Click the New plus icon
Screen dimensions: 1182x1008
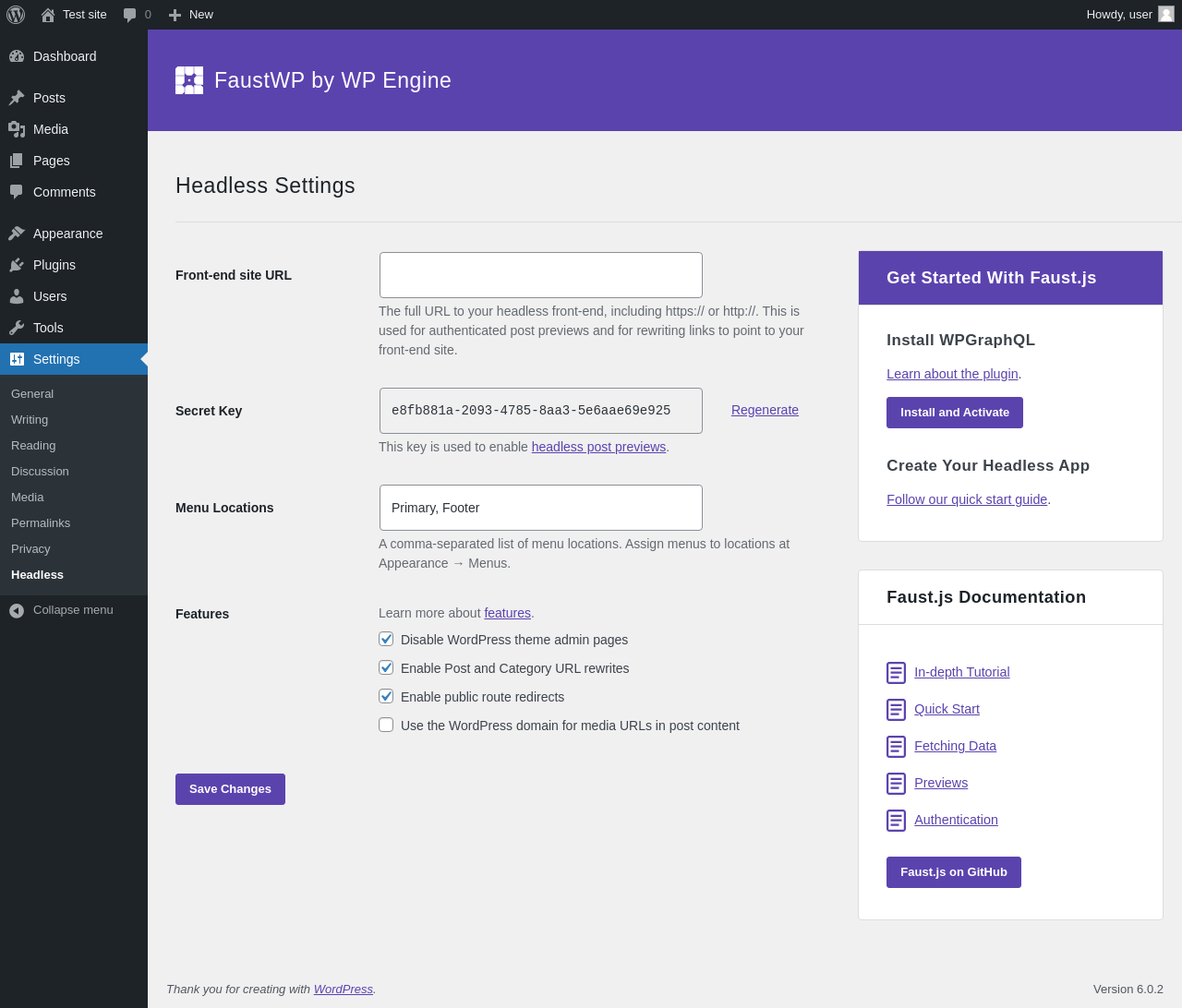click(175, 15)
